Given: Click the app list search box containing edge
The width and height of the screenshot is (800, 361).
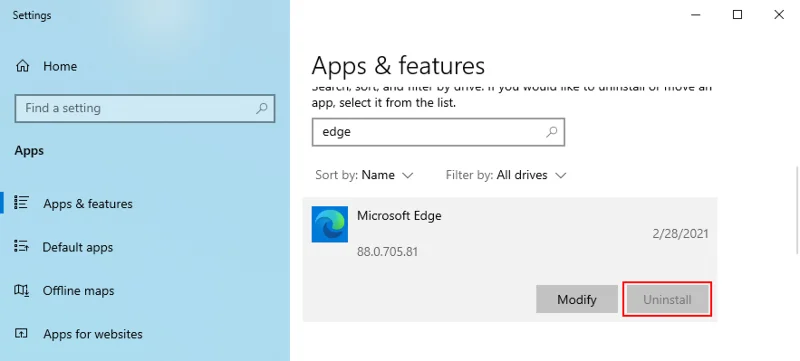Looking at the screenshot, I should 438,132.
